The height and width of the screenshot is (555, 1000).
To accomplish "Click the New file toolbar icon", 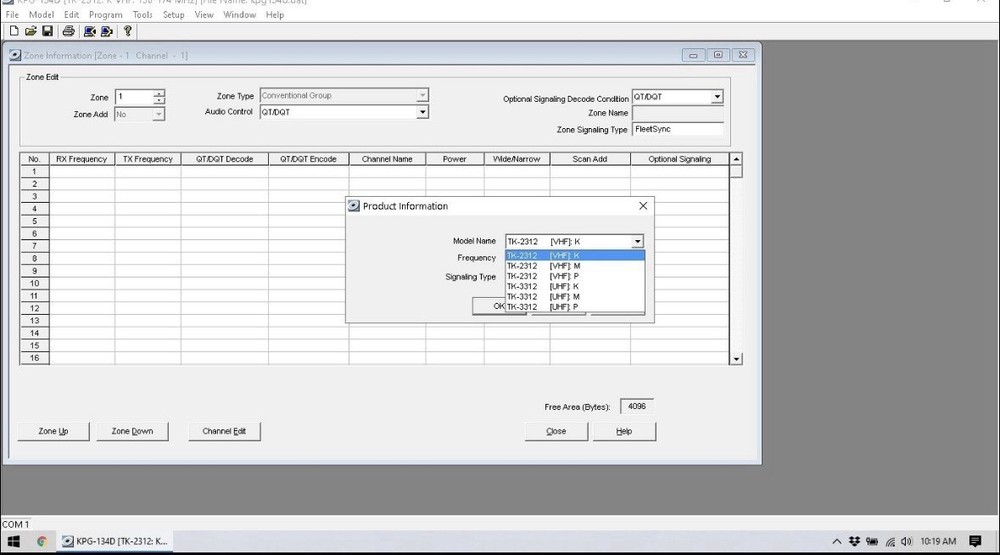I will [x=13, y=31].
